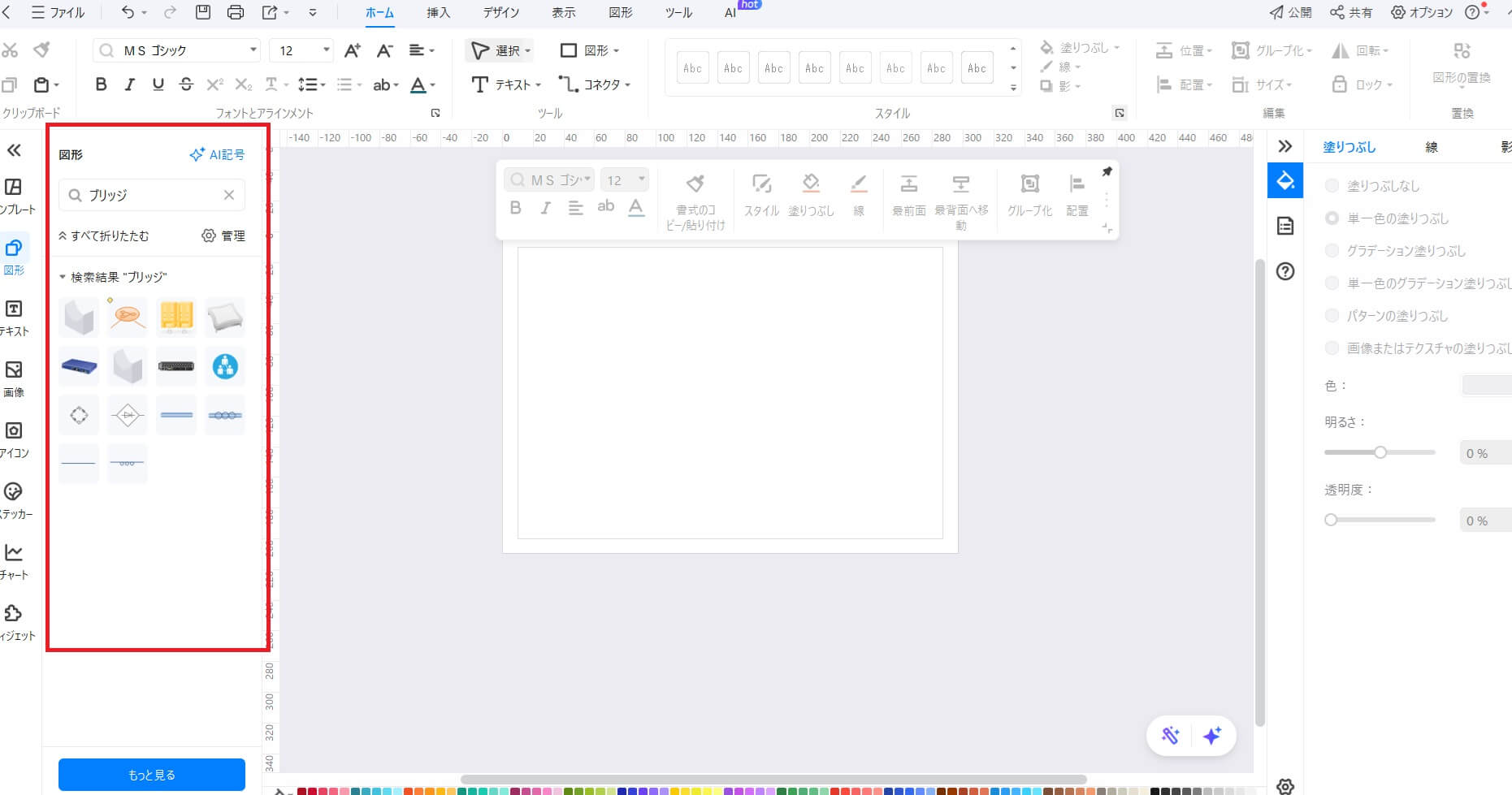Screen dimensions: 1512x795
Task: Click the 塗りつぶし paint bucket panel icon
Action: pyautogui.click(x=1285, y=180)
